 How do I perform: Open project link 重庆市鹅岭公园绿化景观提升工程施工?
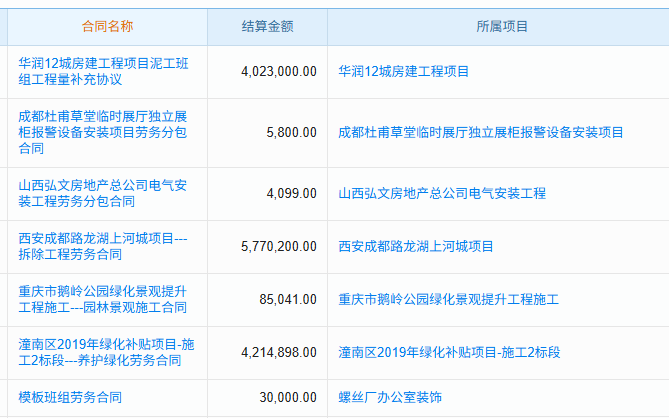(448, 299)
